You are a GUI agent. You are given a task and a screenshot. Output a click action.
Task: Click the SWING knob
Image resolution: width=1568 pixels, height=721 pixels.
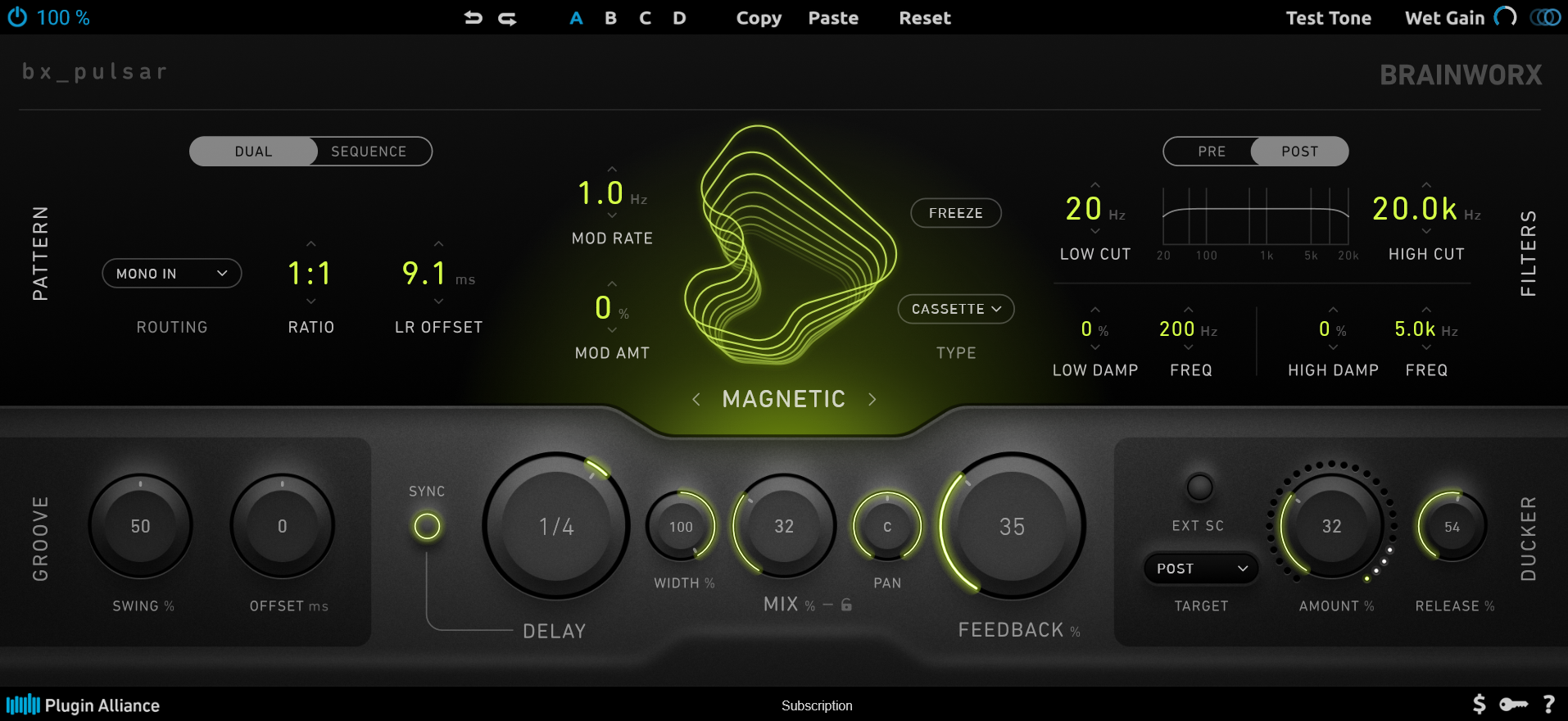(x=140, y=526)
